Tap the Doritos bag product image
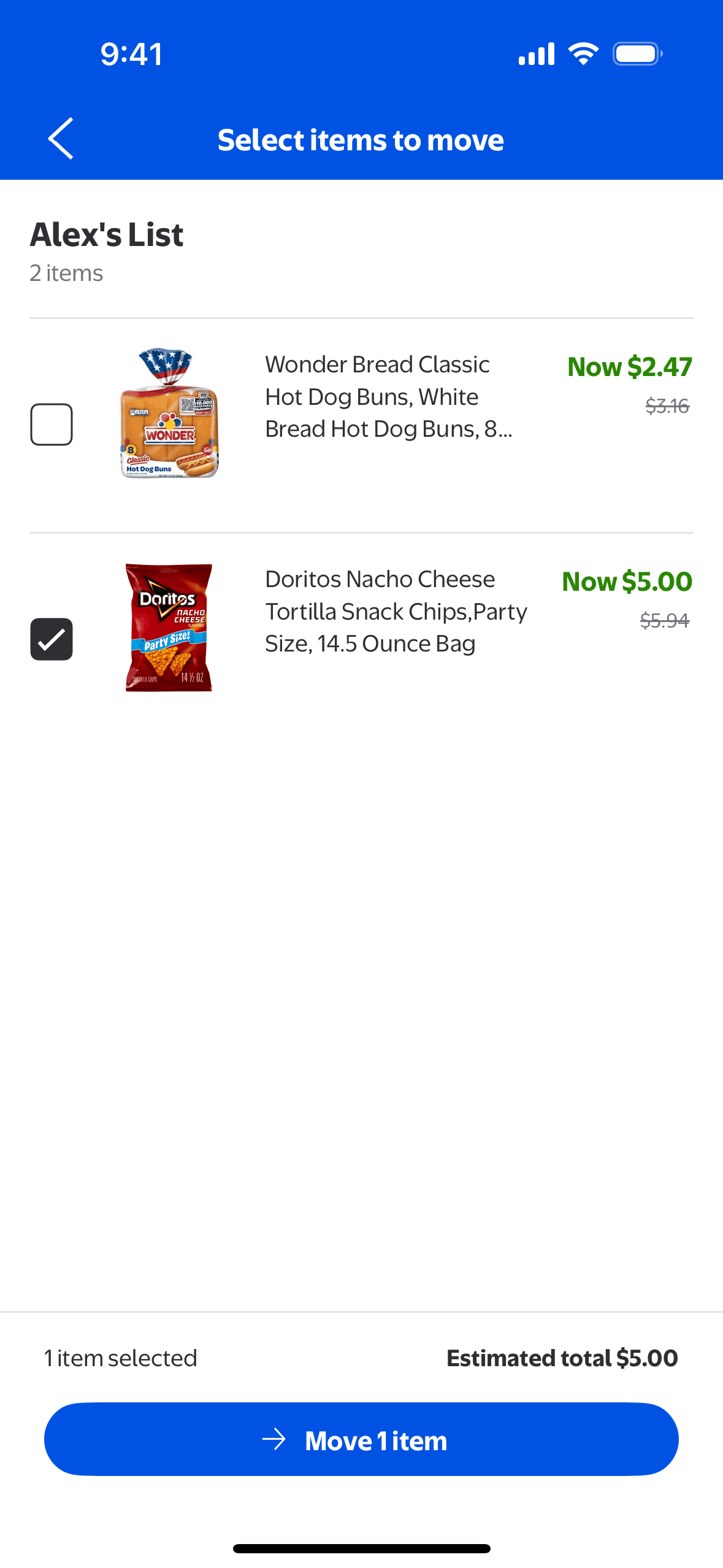Viewport: 723px width, 1568px height. pyautogui.click(x=169, y=628)
